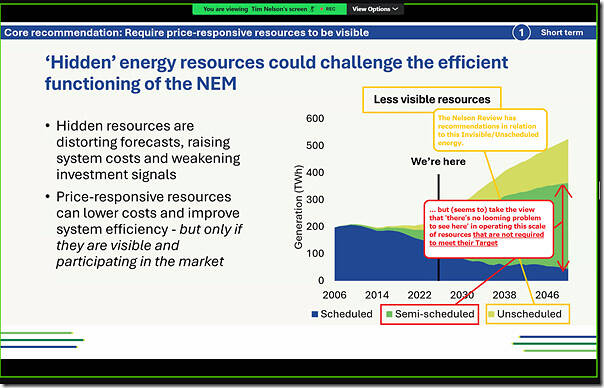Click the 'Less visible resources' chart title

click(432, 99)
